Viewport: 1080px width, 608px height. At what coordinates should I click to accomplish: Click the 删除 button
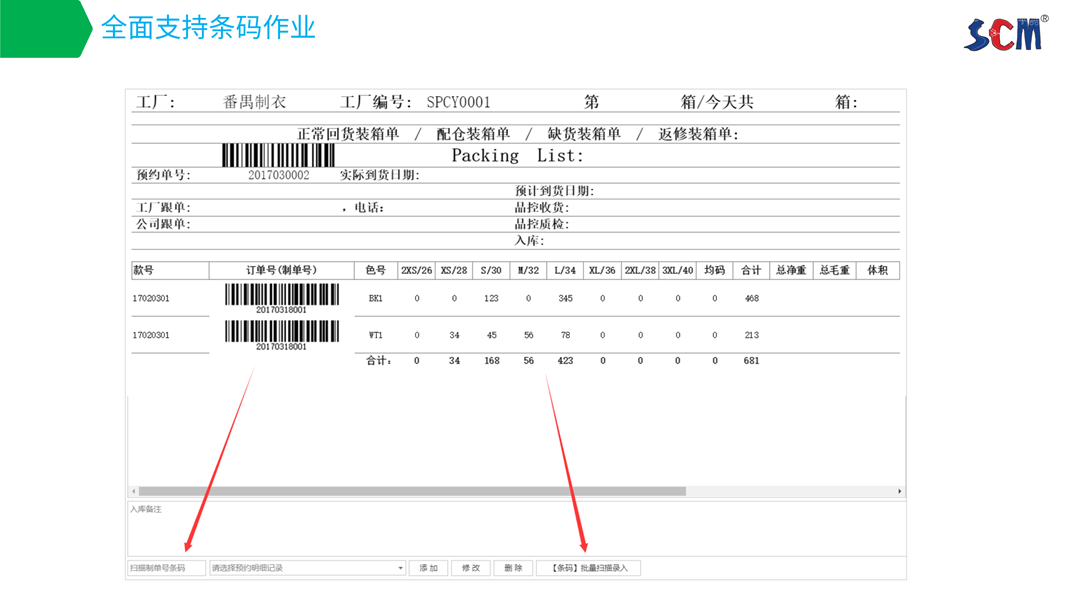tap(512, 567)
